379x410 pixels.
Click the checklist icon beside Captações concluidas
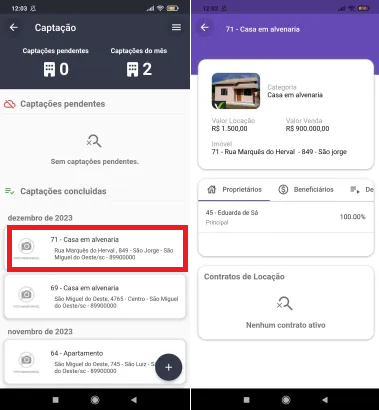tap(10, 191)
